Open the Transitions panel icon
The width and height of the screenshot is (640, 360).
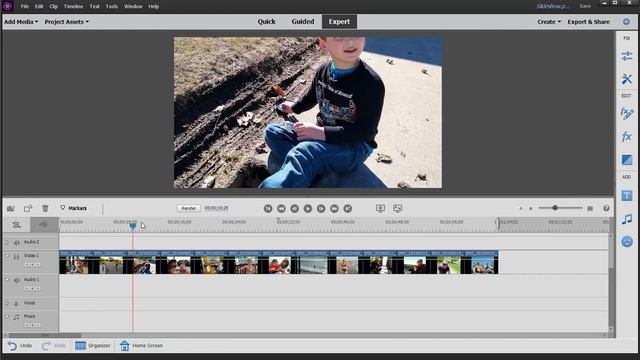click(x=627, y=160)
